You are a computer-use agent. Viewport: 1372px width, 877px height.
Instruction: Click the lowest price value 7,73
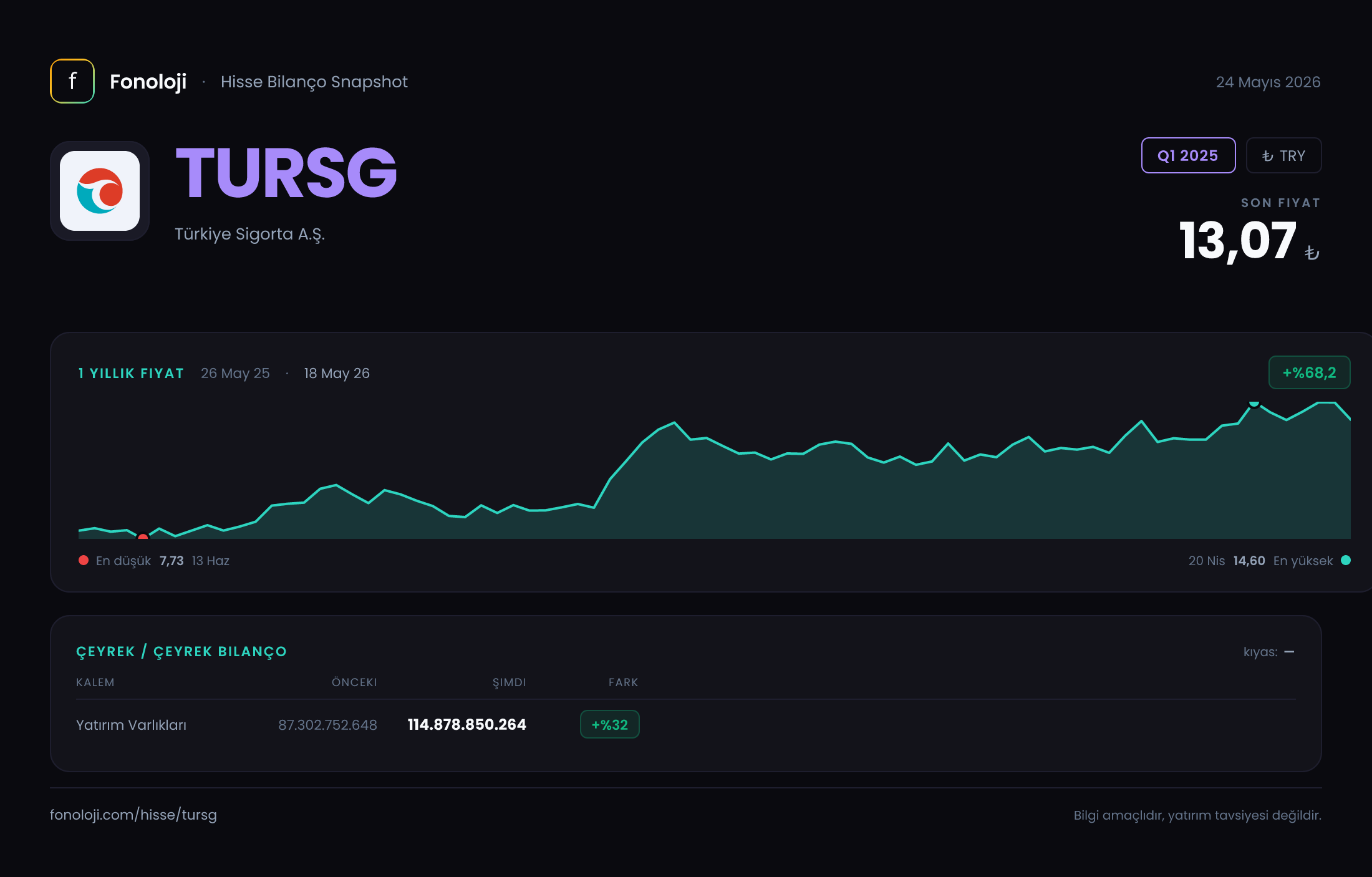tap(171, 561)
